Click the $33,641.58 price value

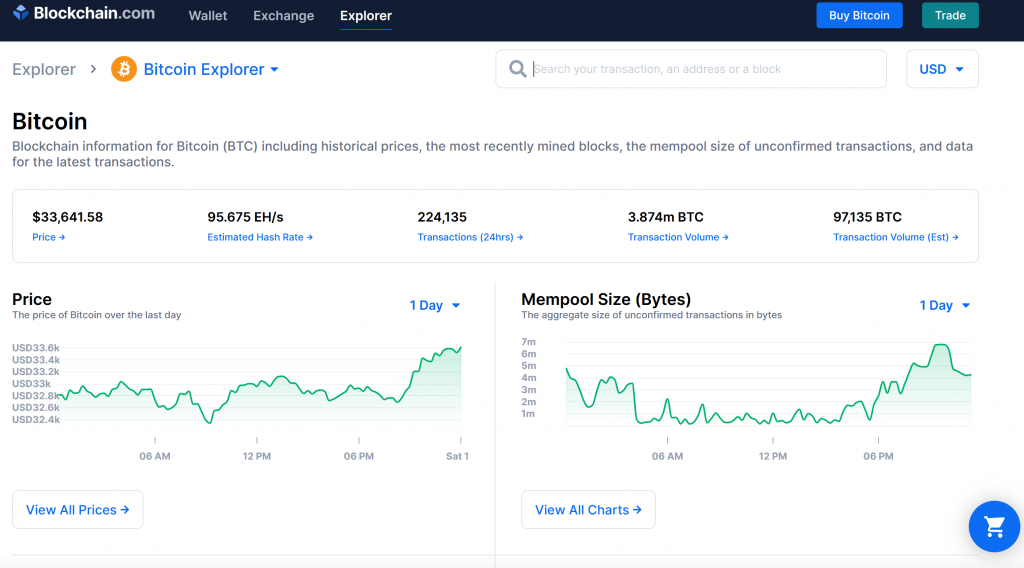point(67,217)
